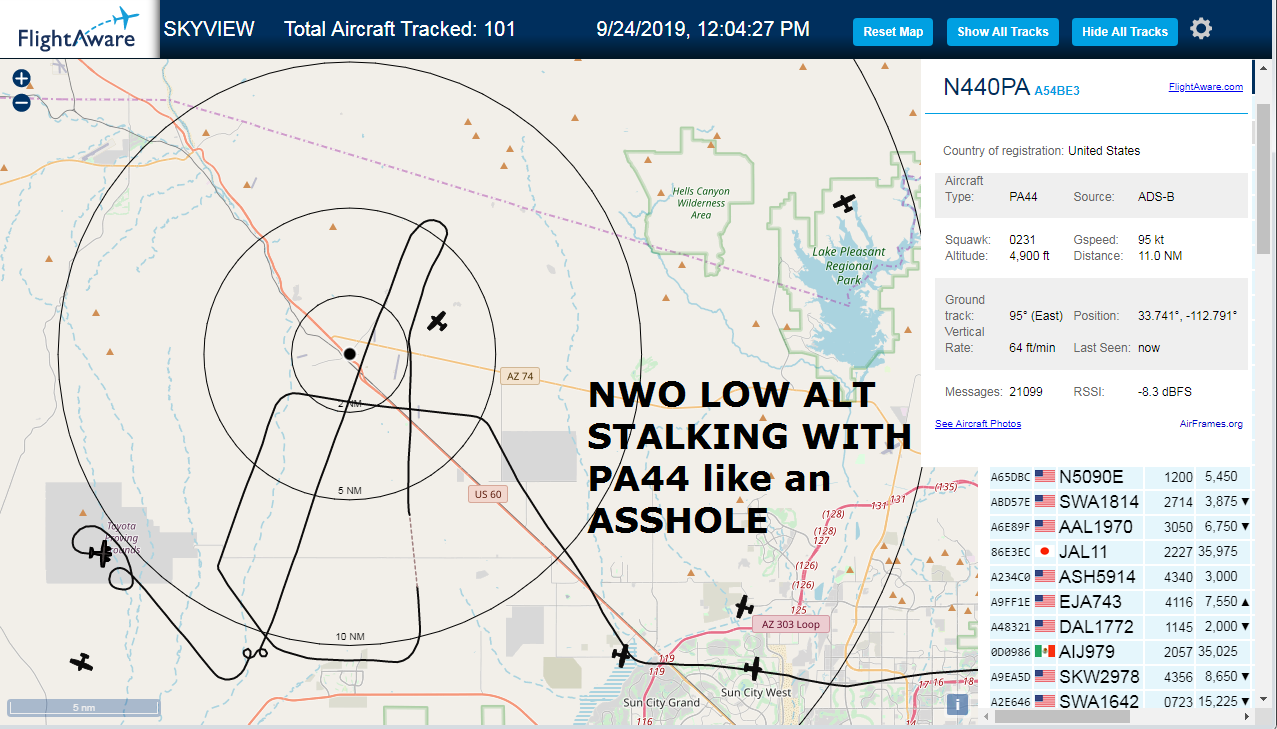The height and width of the screenshot is (729, 1277).
Task: Select the EJA743 flight row
Action: 1121,602
